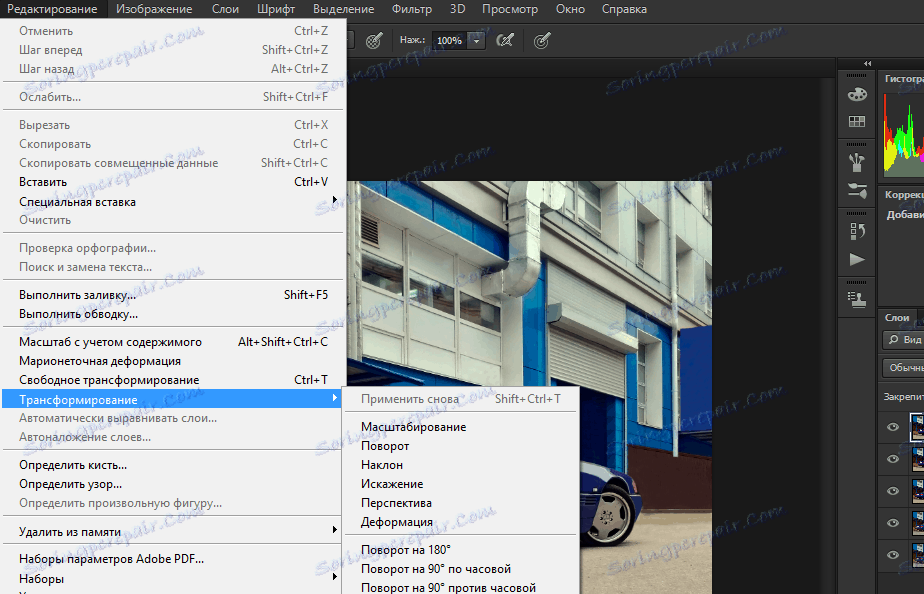Enable airbrush mode in options bar
This screenshot has height=594, width=924.
[505, 40]
